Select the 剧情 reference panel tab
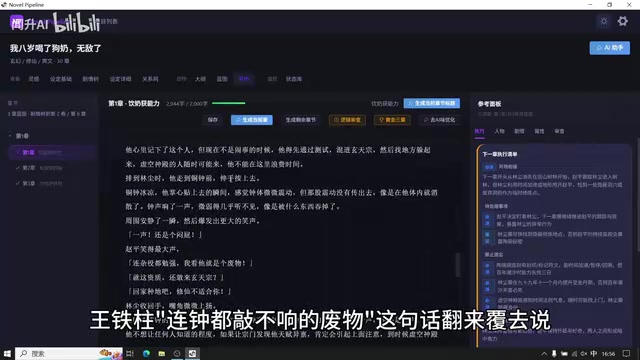Screen dimensions: 640x360 (519, 131)
